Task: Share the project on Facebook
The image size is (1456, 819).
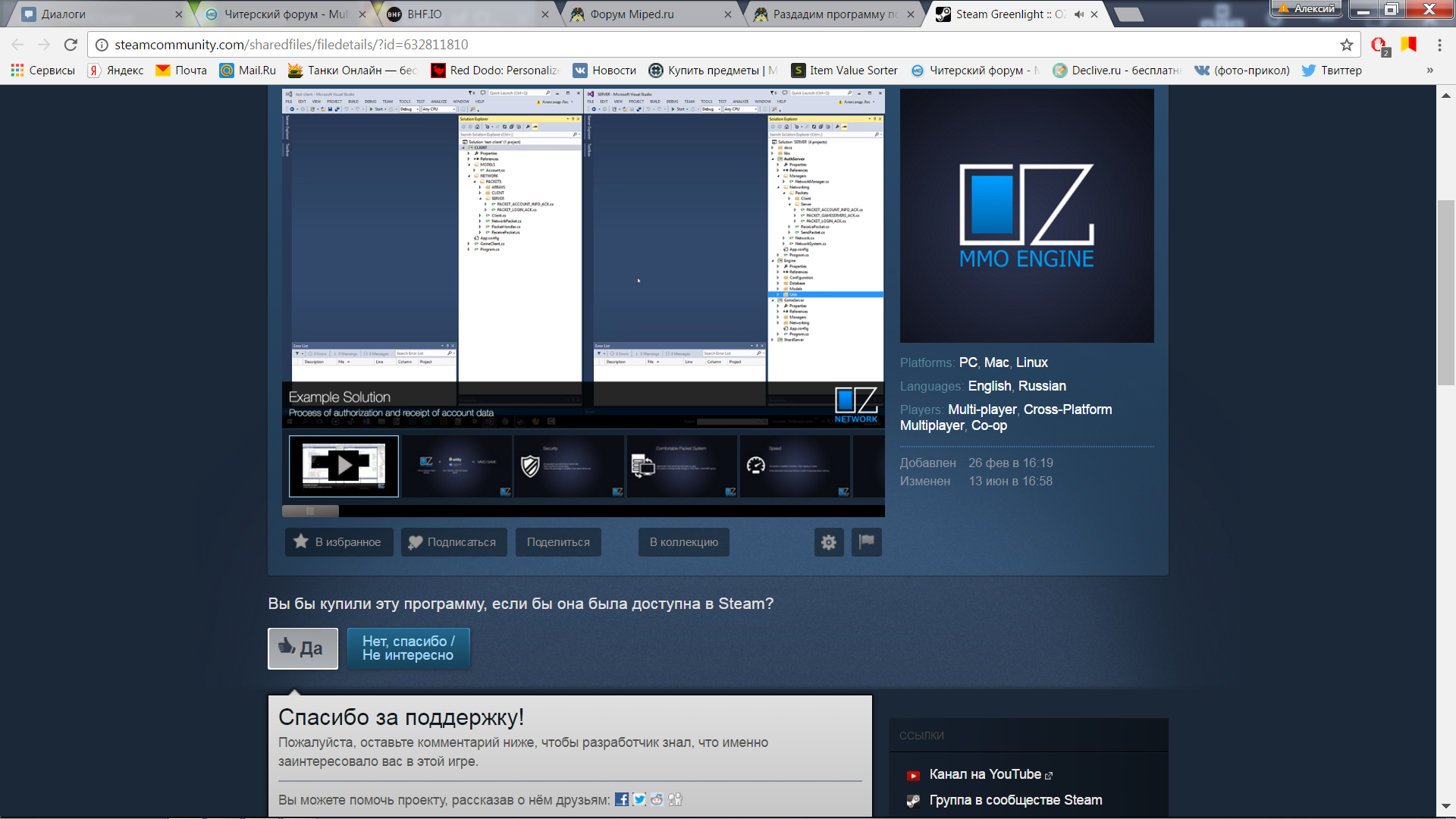Action: [x=622, y=799]
